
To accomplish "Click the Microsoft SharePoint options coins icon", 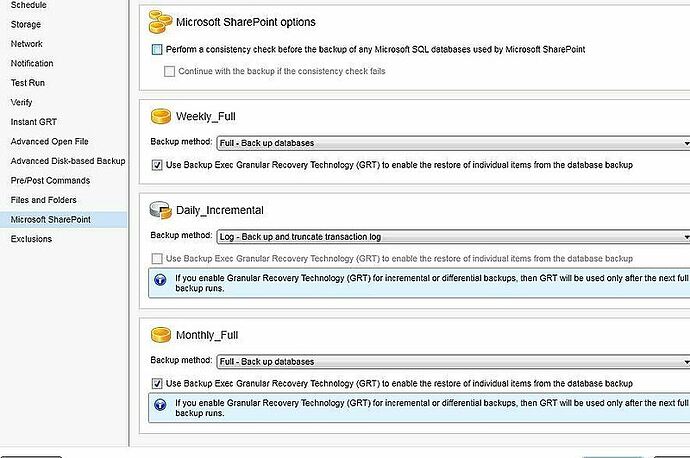I will [x=160, y=20].
